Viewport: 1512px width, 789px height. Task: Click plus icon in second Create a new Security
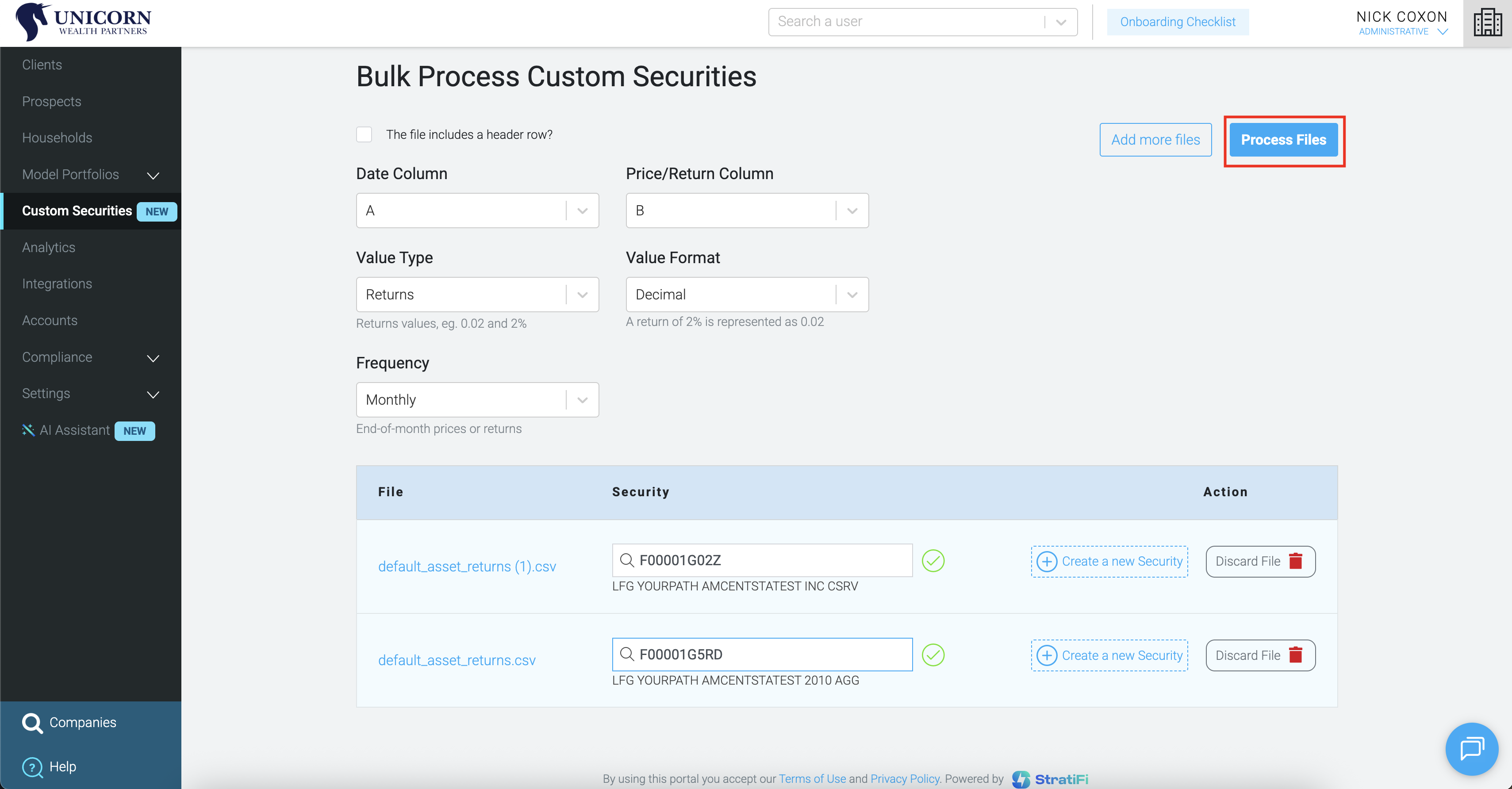1047,655
